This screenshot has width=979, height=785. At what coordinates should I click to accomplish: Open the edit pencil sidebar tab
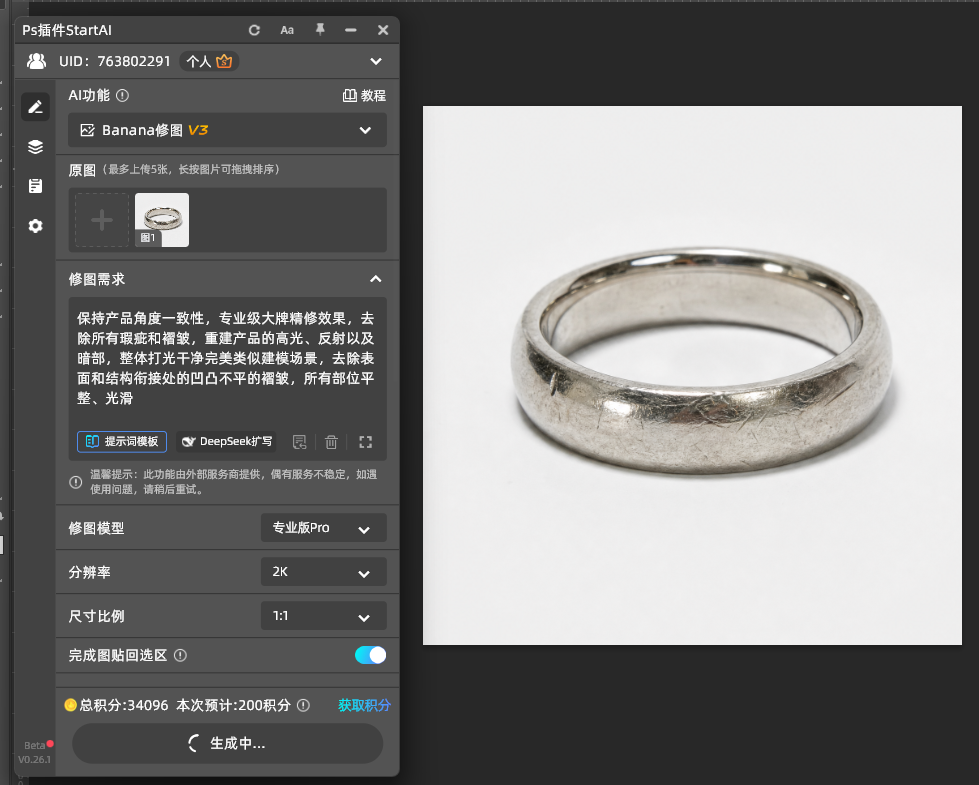click(x=36, y=107)
